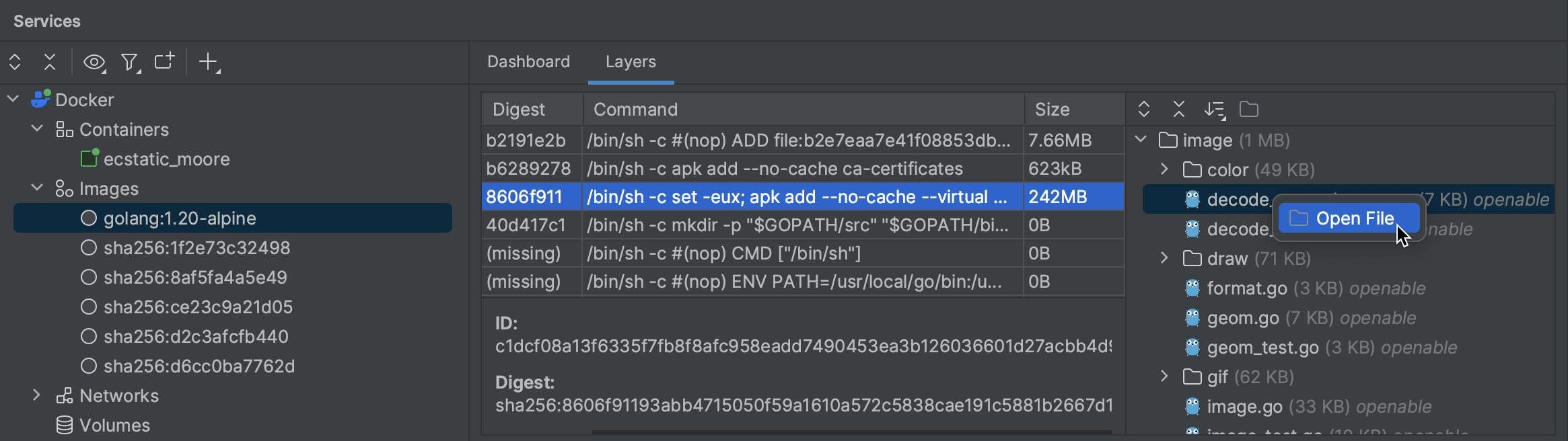The width and height of the screenshot is (1568, 441).
Task: Expand the Networks tree node
Action: (37, 395)
